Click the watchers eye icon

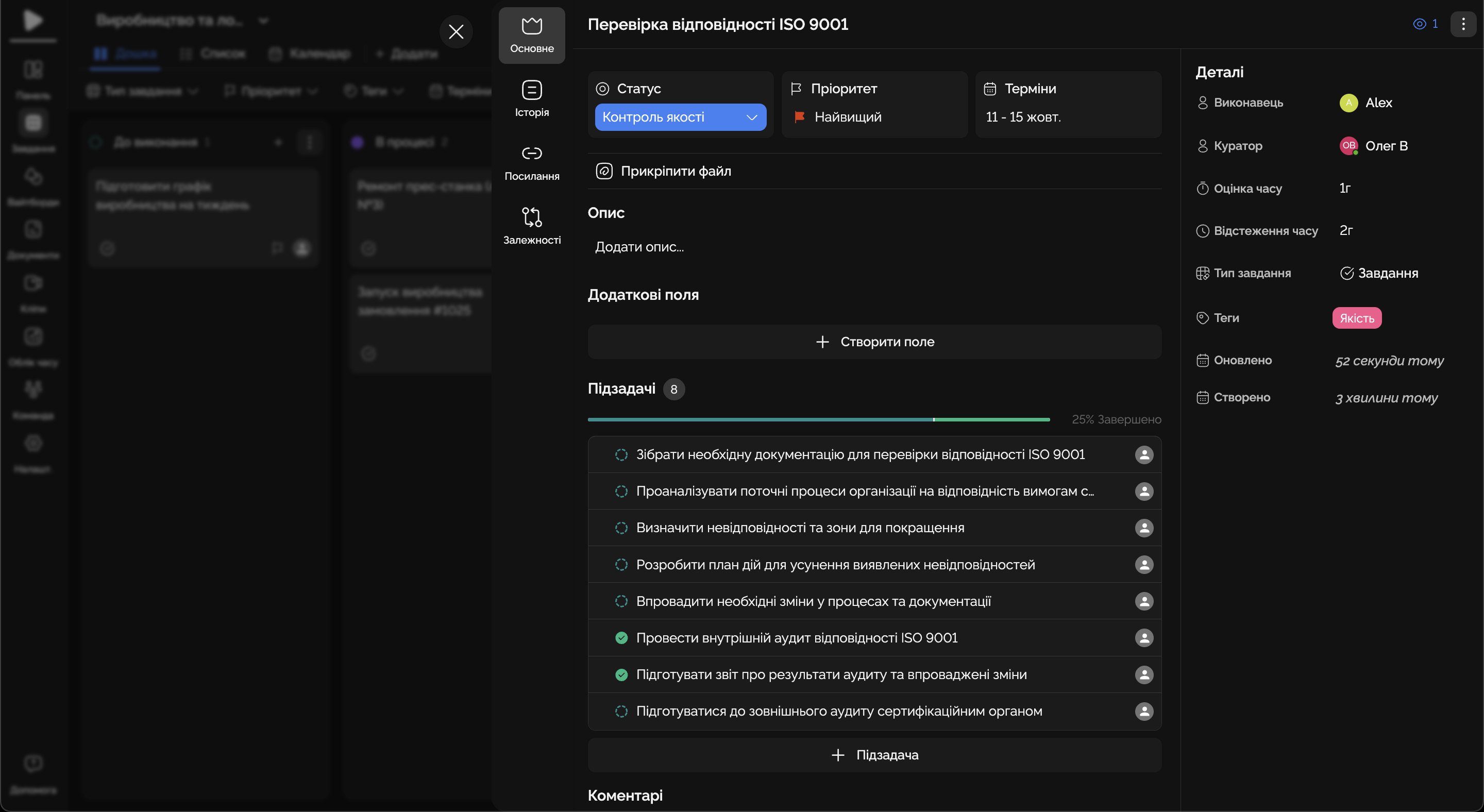pos(1420,24)
